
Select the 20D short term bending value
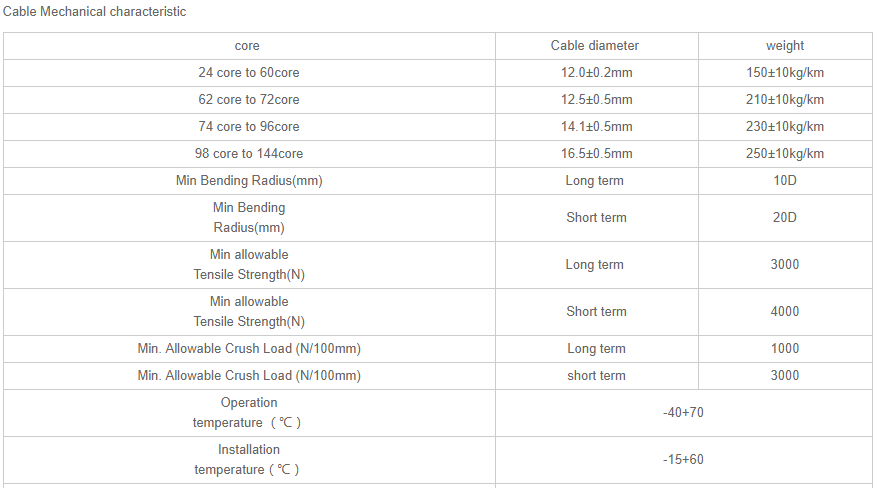[x=785, y=218]
